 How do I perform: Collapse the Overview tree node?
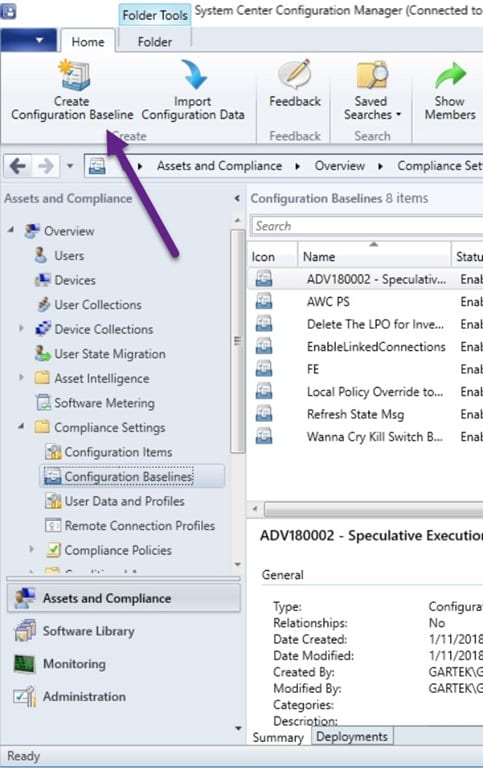click(x=11, y=230)
